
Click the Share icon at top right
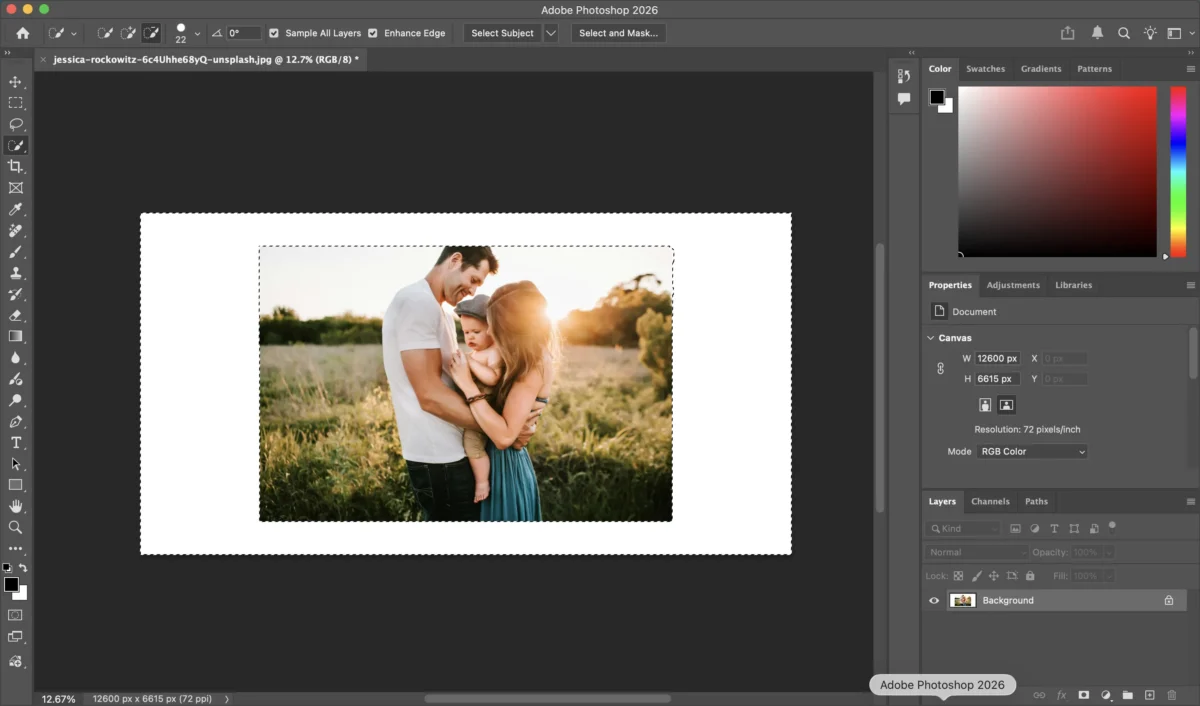[1068, 33]
